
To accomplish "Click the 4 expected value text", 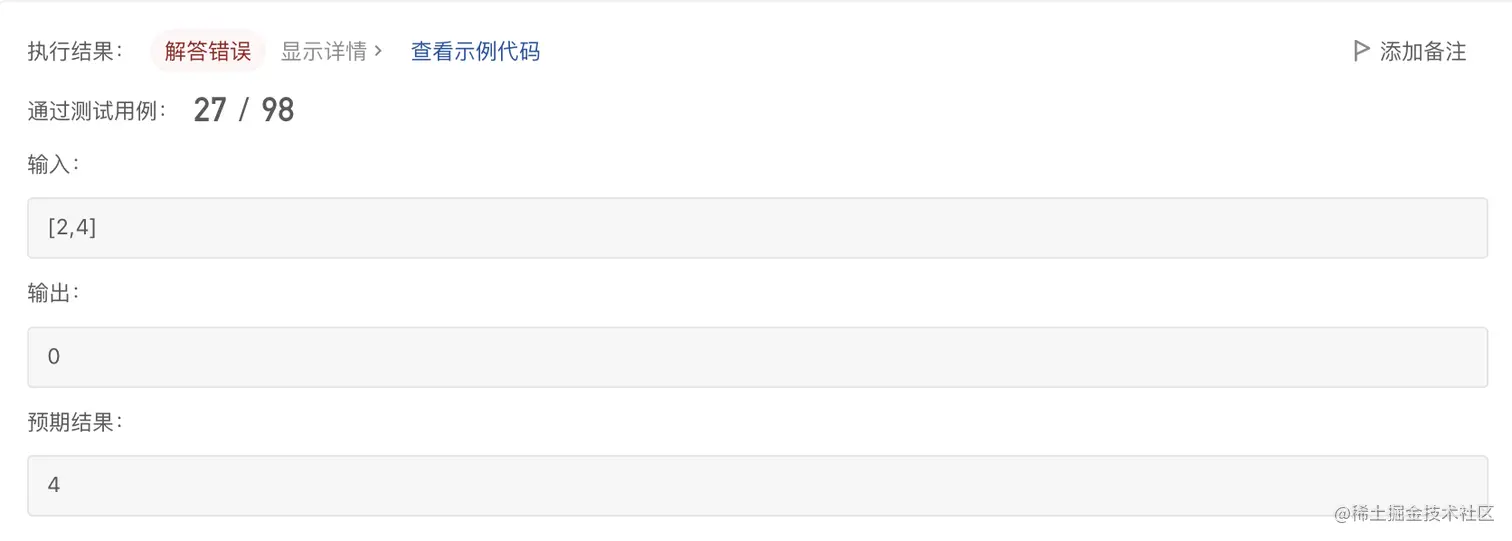I will [54, 486].
